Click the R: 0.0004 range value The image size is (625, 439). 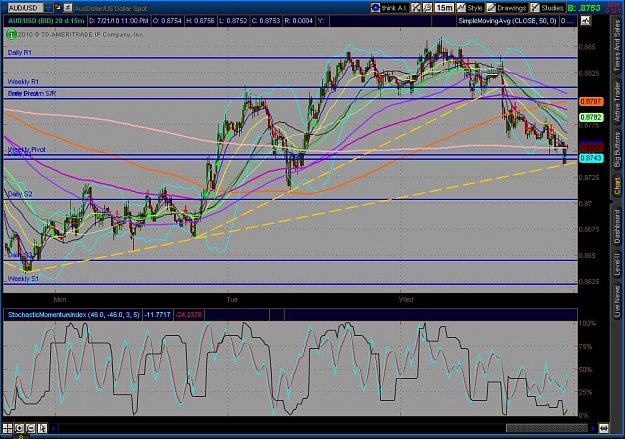tap(299, 21)
